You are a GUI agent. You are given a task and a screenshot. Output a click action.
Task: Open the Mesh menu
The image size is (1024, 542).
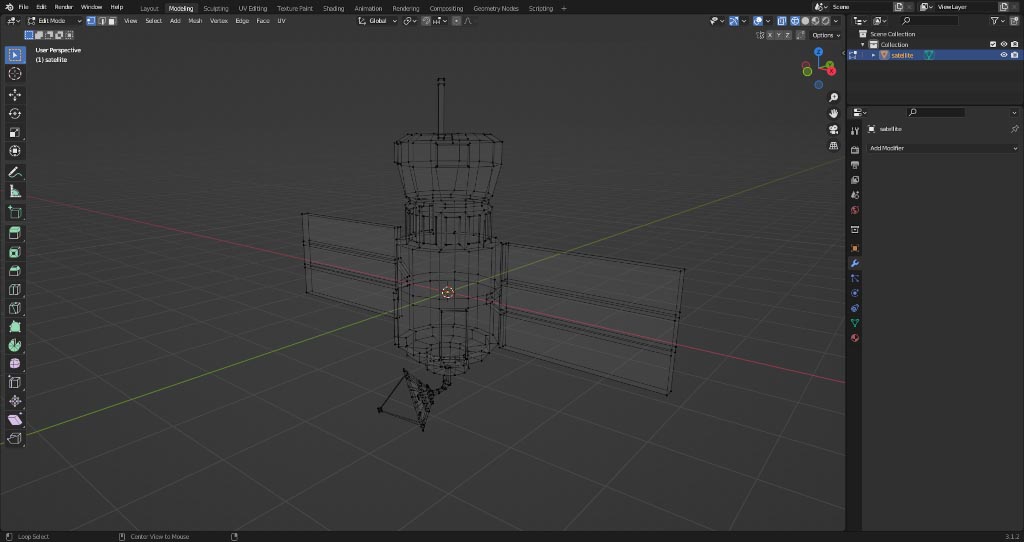pyautogui.click(x=195, y=20)
